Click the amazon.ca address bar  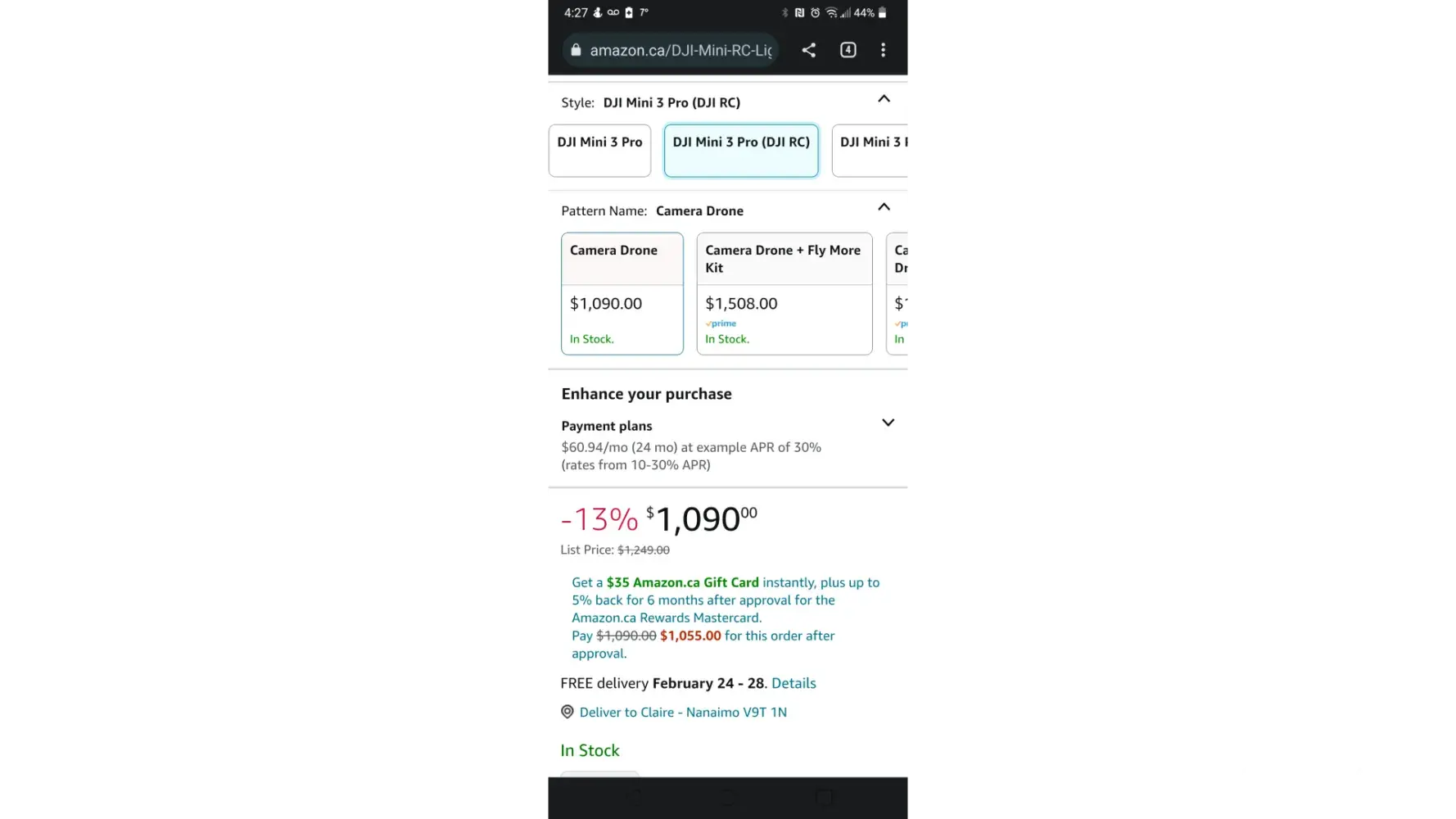(680, 50)
